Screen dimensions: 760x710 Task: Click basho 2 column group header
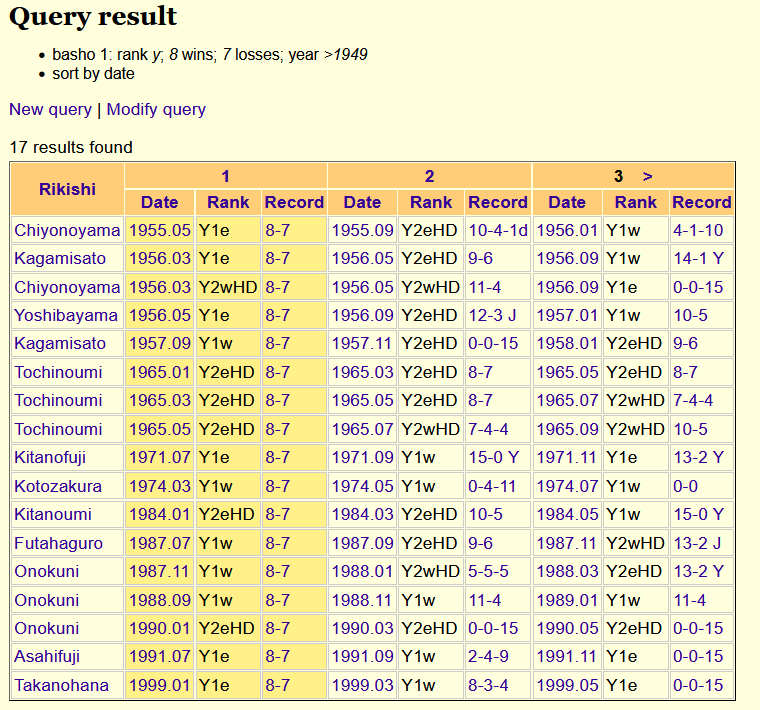429,176
